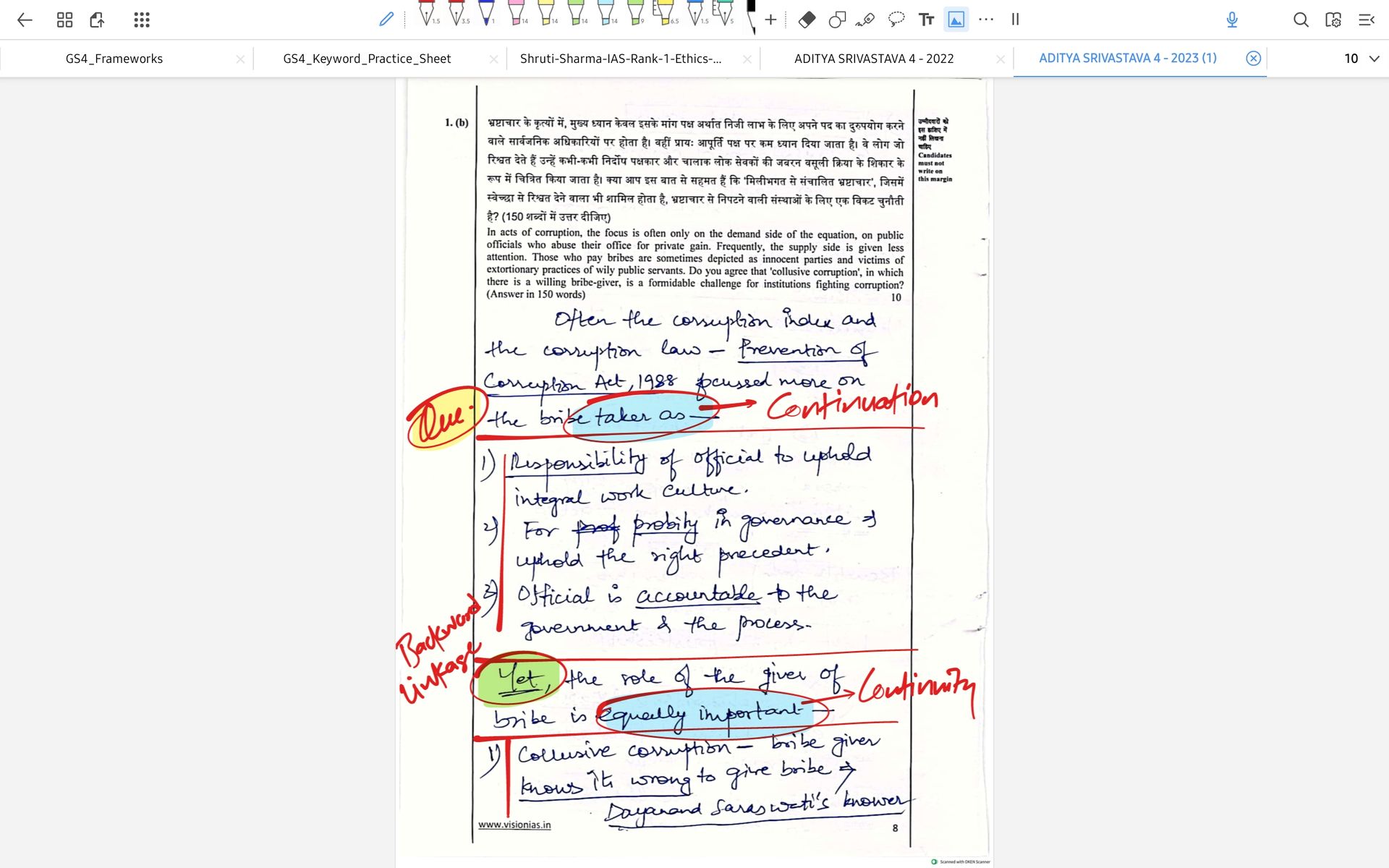The image size is (1389, 868).
Task: Expand the right sidebar outline menu
Action: (1366, 20)
